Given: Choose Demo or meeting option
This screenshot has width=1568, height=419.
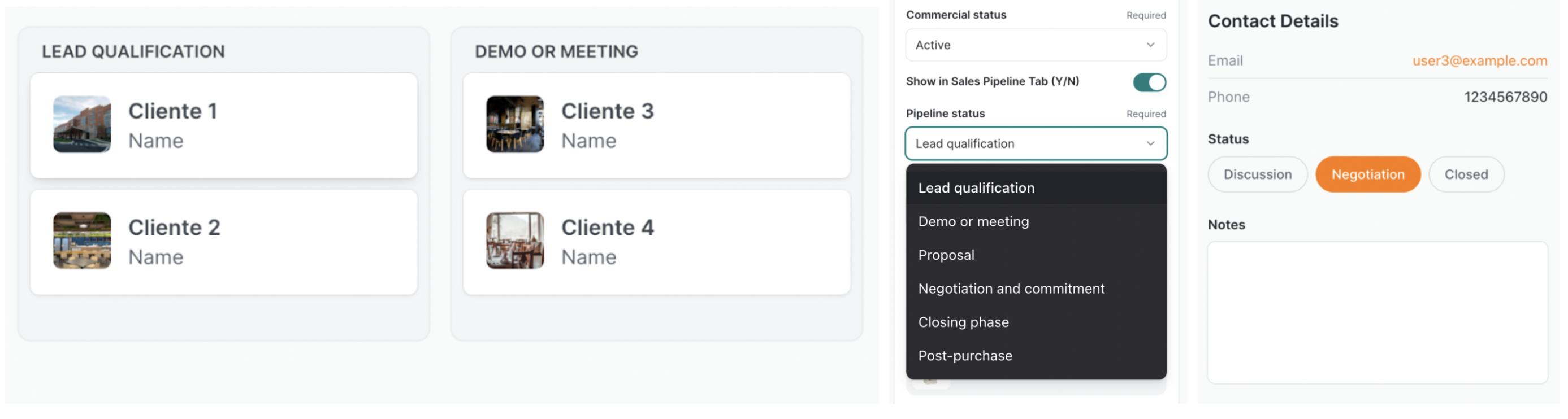Looking at the screenshot, I should pos(973,221).
